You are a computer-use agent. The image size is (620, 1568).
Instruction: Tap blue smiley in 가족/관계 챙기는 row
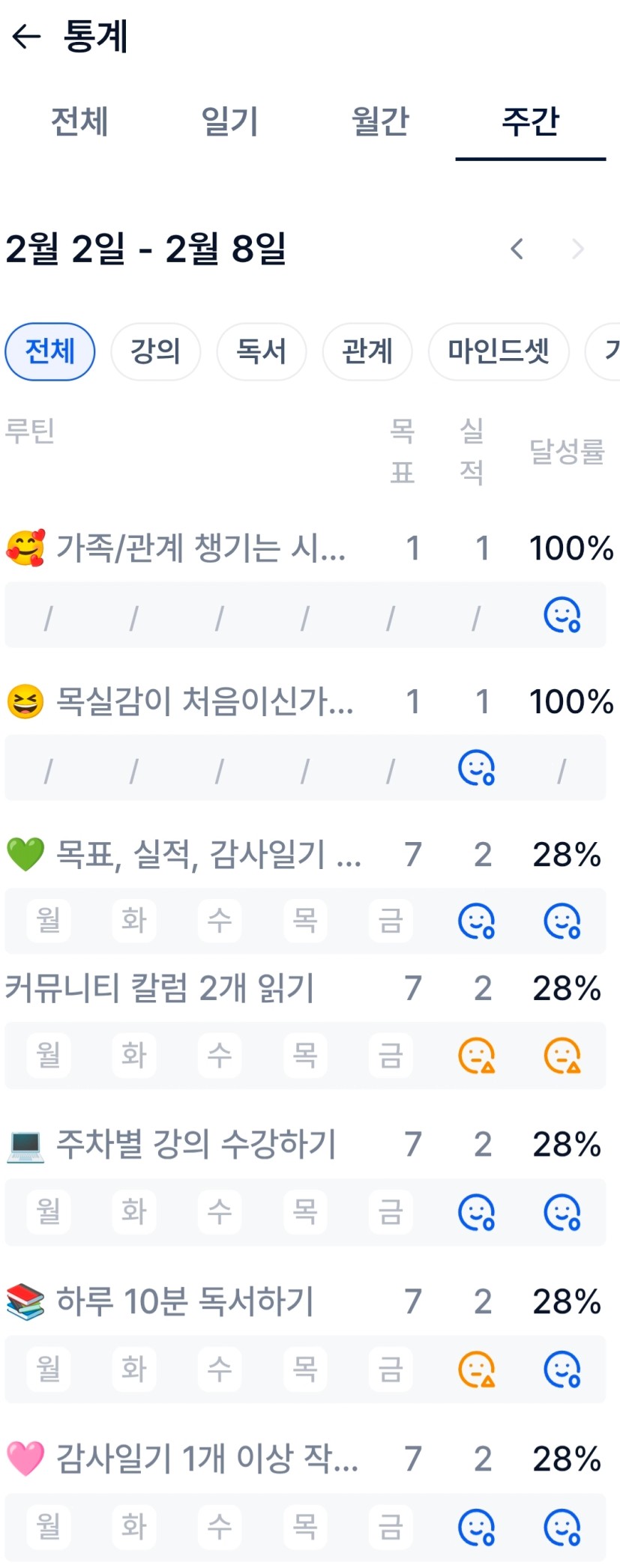(x=562, y=615)
